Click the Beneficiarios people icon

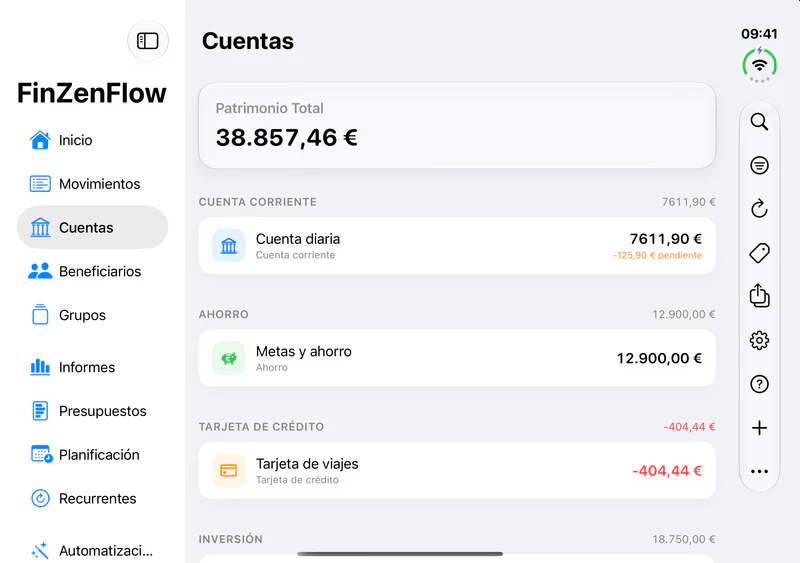(x=40, y=271)
